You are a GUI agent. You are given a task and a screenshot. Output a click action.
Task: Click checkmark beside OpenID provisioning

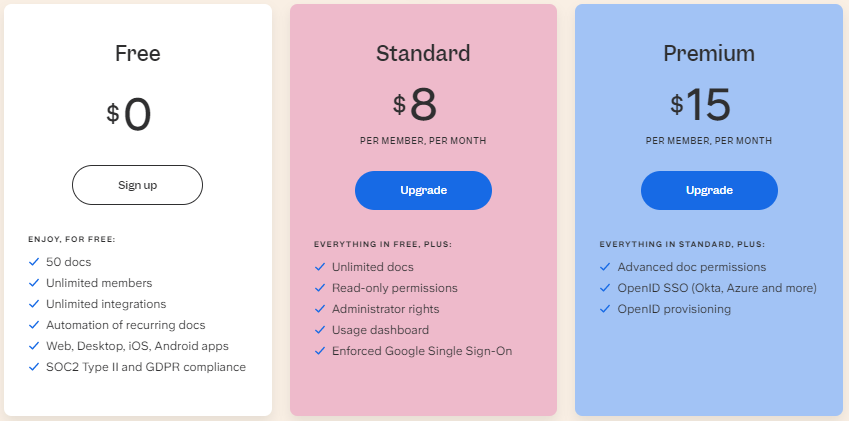pyautogui.click(x=605, y=309)
